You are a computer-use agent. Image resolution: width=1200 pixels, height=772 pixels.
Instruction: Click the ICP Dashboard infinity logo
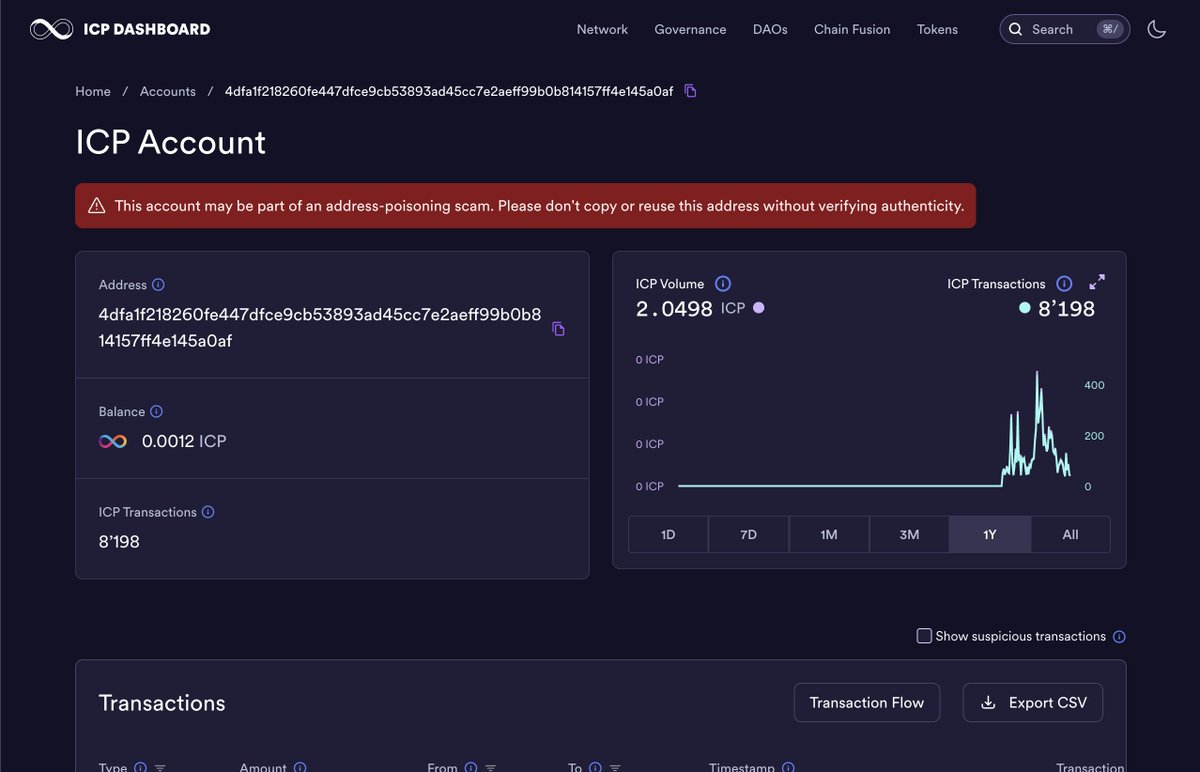pyautogui.click(x=52, y=28)
